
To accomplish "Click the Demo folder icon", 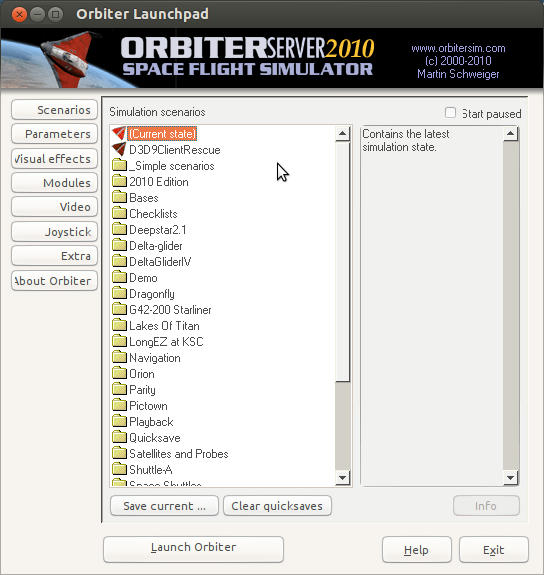I will coord(119,278).
